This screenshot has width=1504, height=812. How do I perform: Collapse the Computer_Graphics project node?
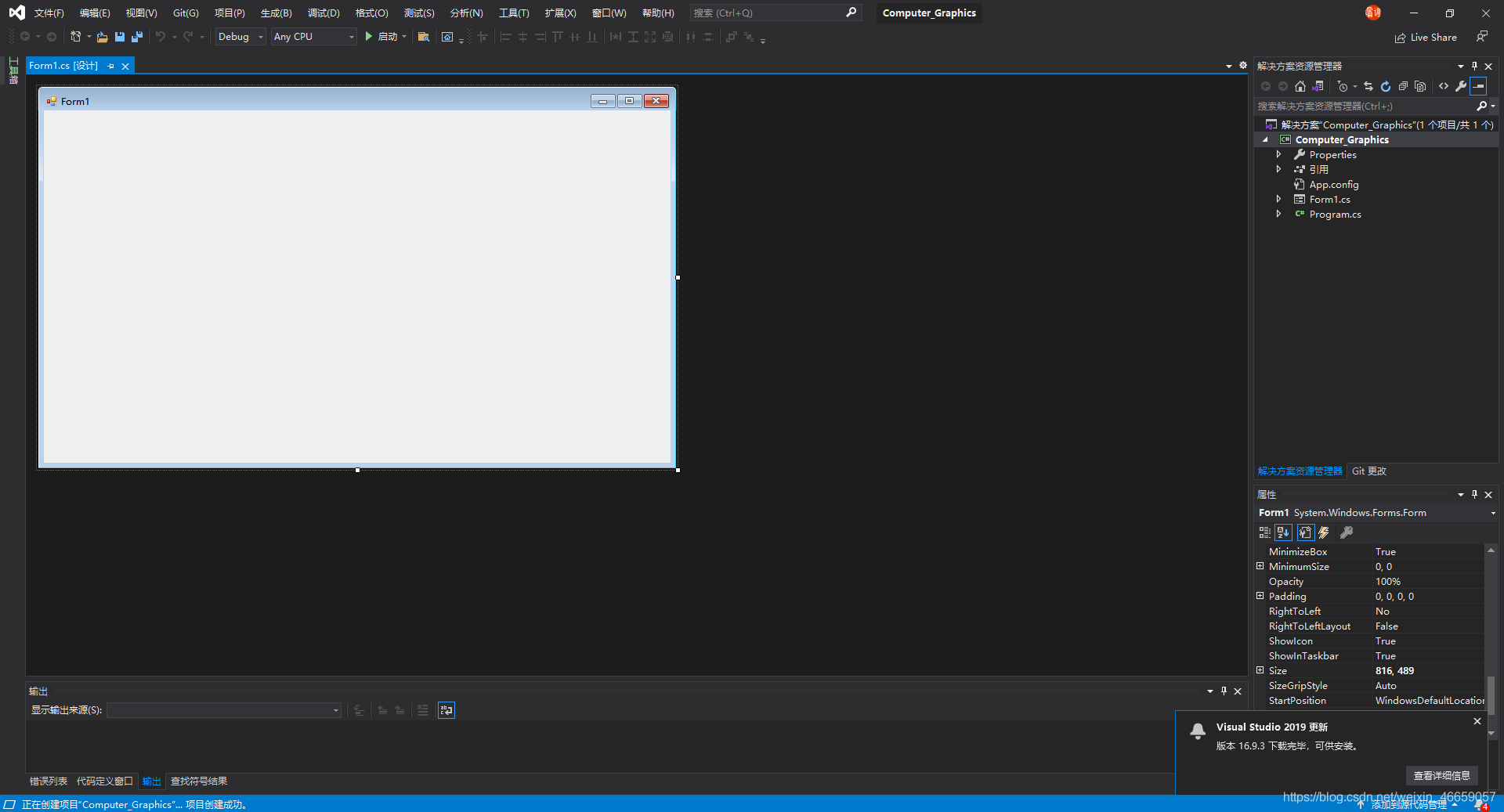1265,140
